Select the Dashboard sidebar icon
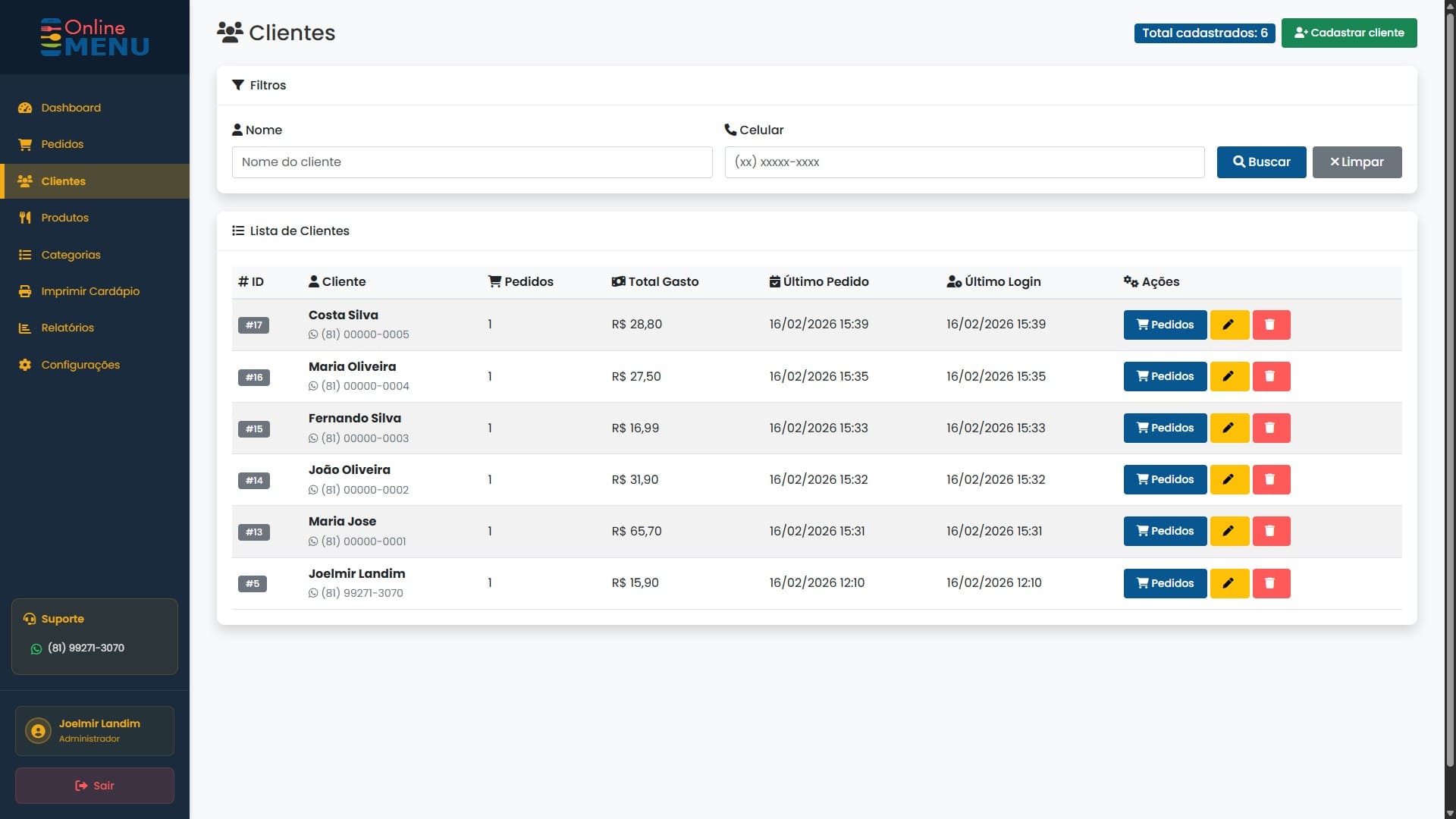The image size is (1456, 819). [25, 108]
